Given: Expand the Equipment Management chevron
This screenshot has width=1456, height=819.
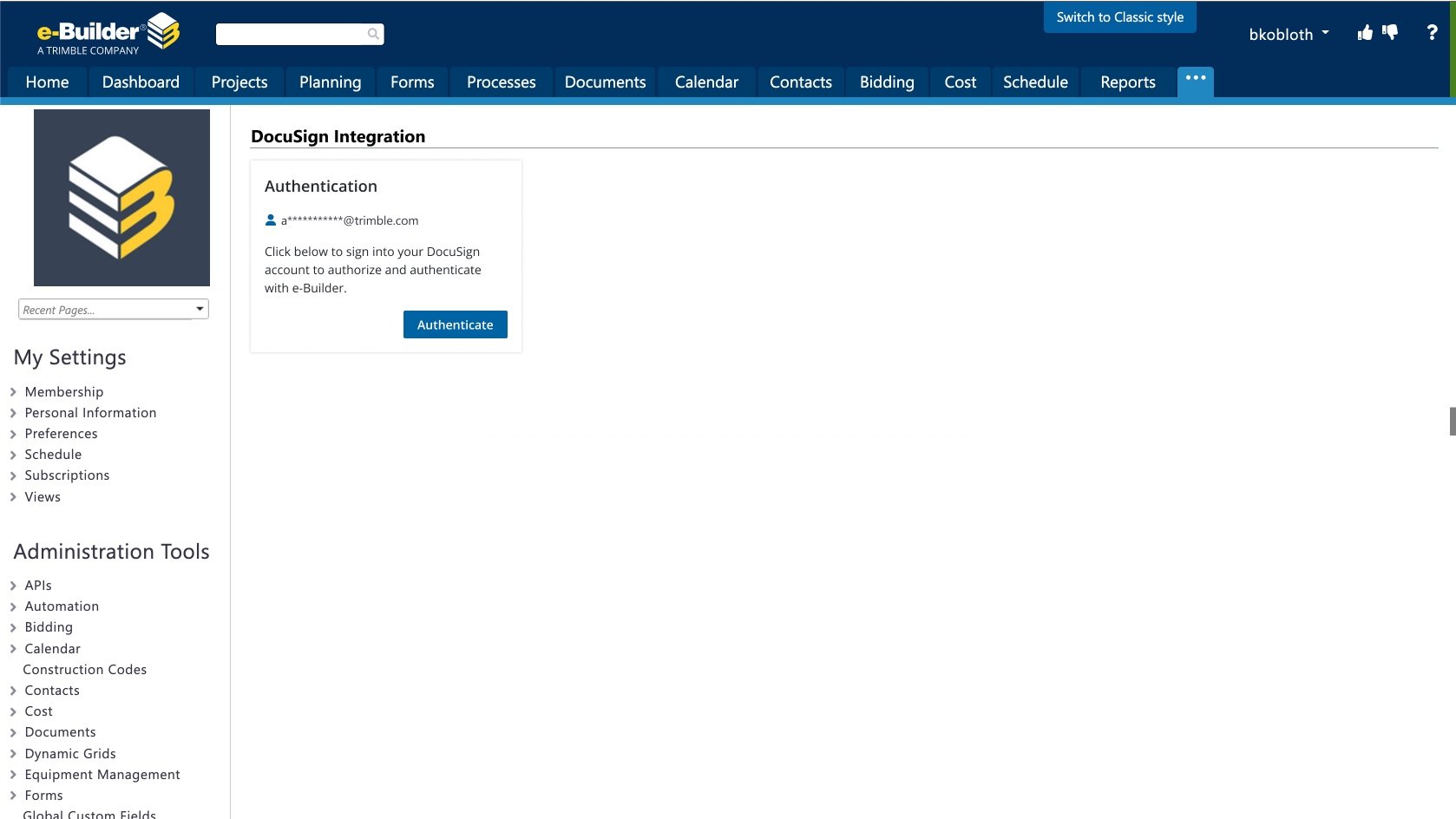Looking at the screenshot, I should pos(13,775).
